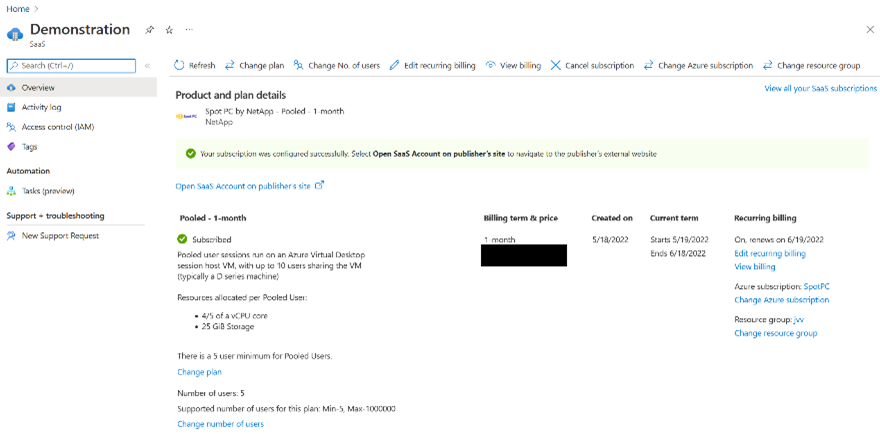The width and height of the screenshot is (880, 434).
Task: Click the Cancel subscription X icon
Action: (x=555, y=65)
